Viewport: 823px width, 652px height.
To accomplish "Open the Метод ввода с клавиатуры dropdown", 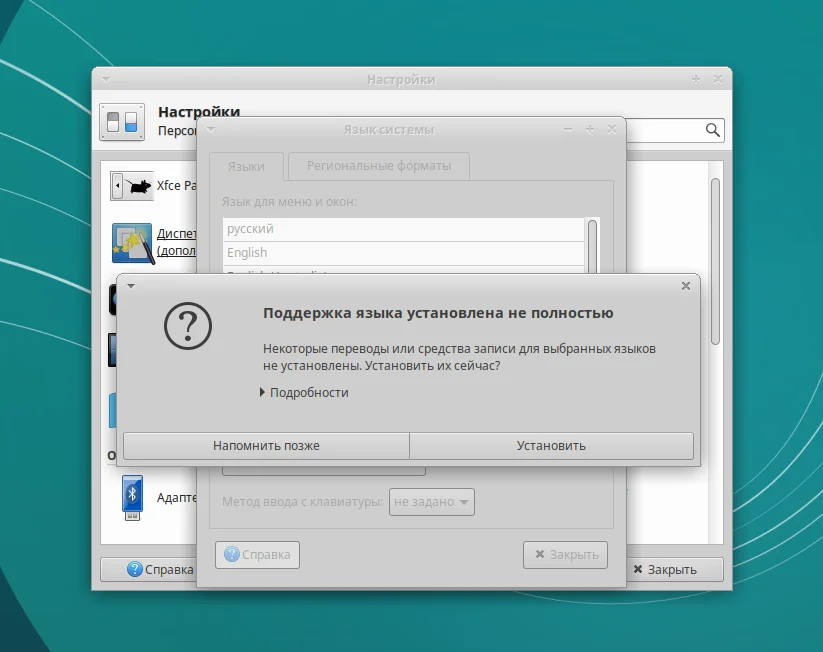I will click(x=431, y=502).
